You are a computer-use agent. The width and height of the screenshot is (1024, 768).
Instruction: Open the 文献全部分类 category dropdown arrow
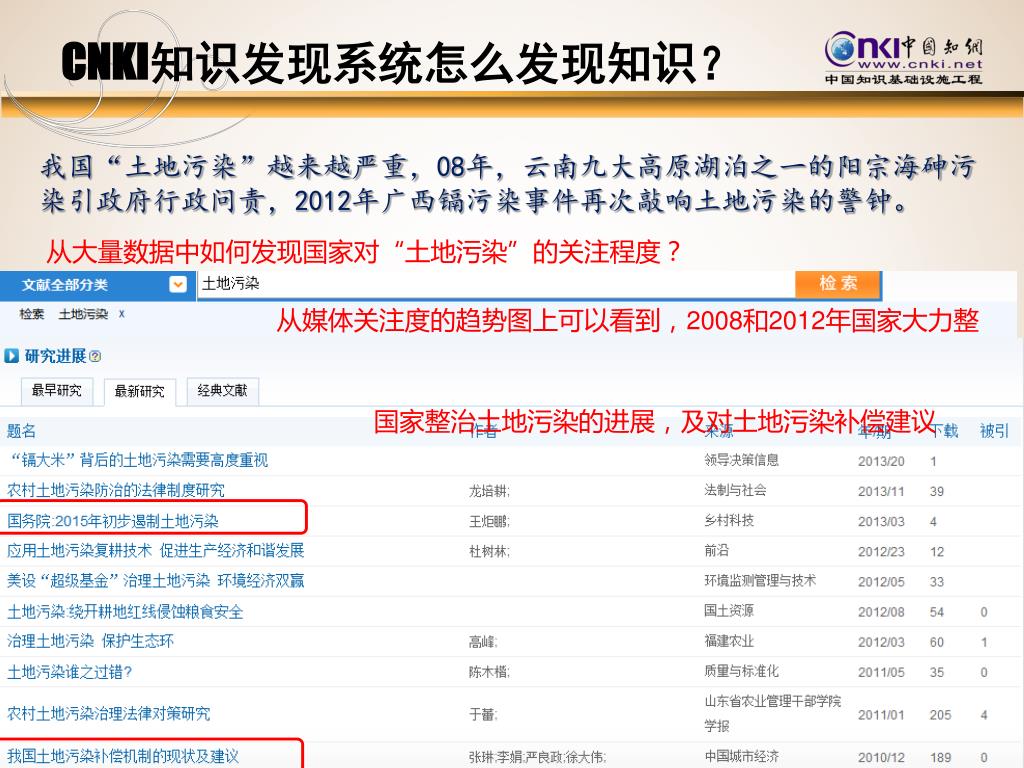coord(178,285)
